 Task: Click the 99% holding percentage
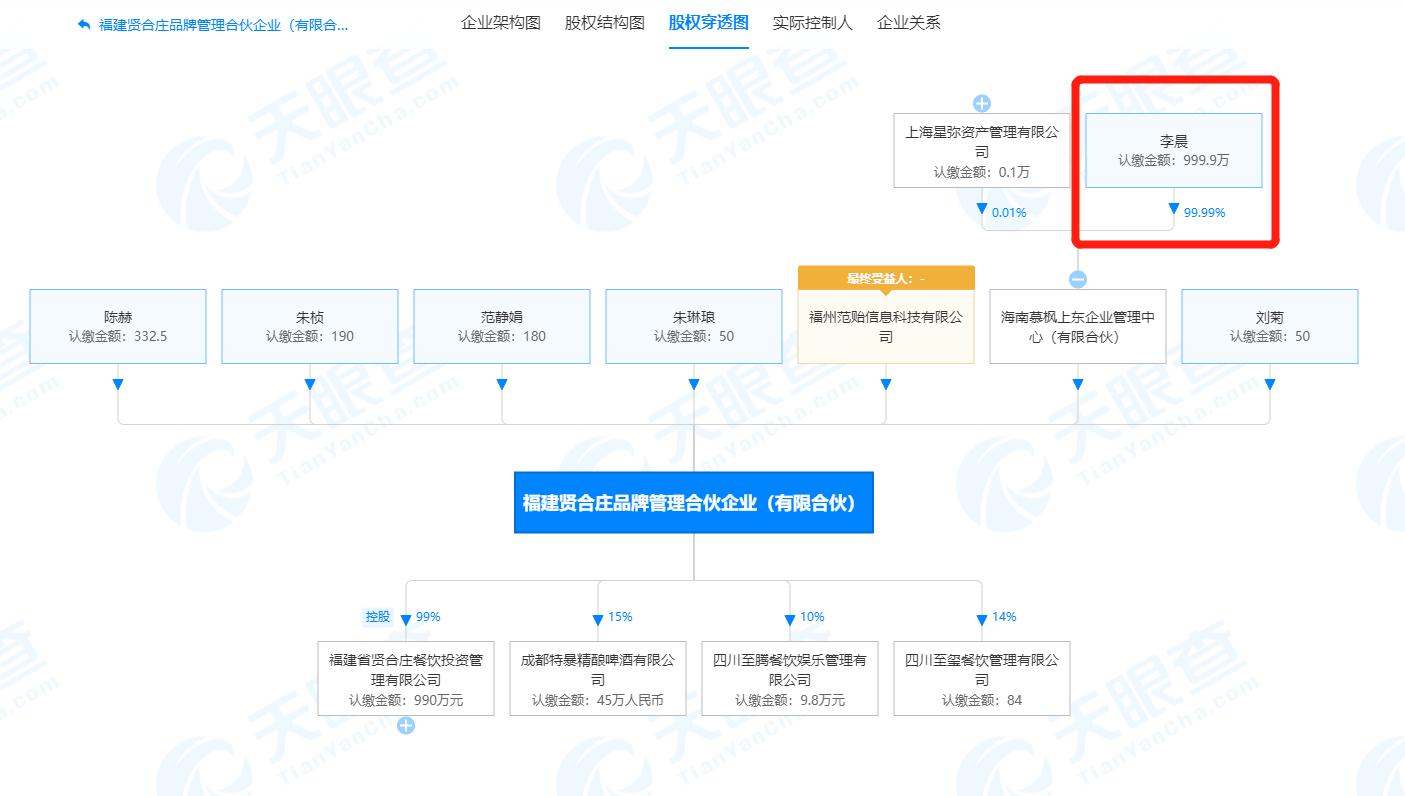click(x=428, y=617)
